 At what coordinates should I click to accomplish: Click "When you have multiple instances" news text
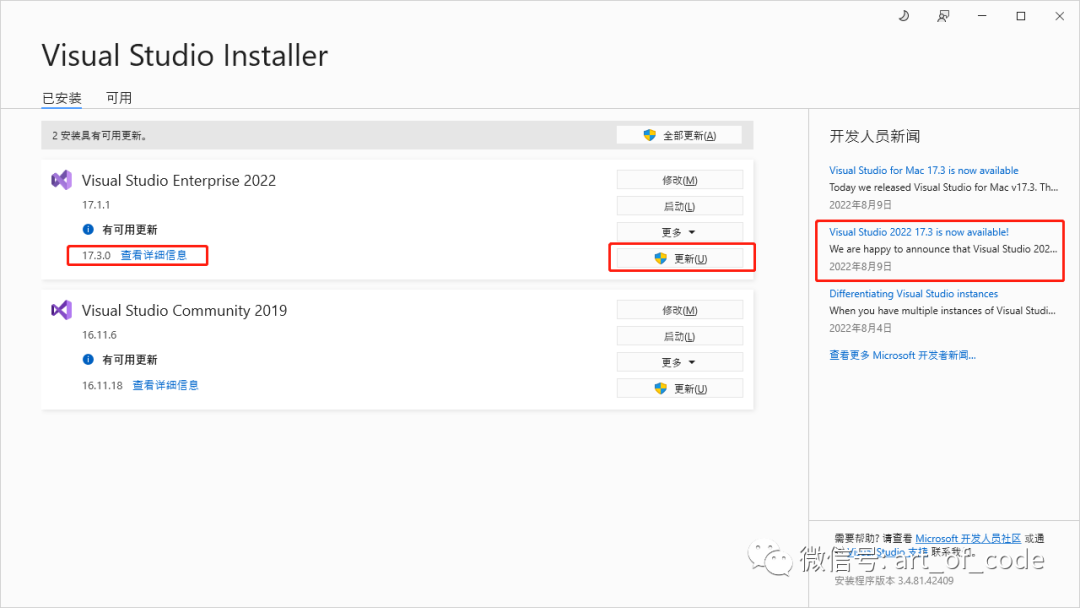942,311
